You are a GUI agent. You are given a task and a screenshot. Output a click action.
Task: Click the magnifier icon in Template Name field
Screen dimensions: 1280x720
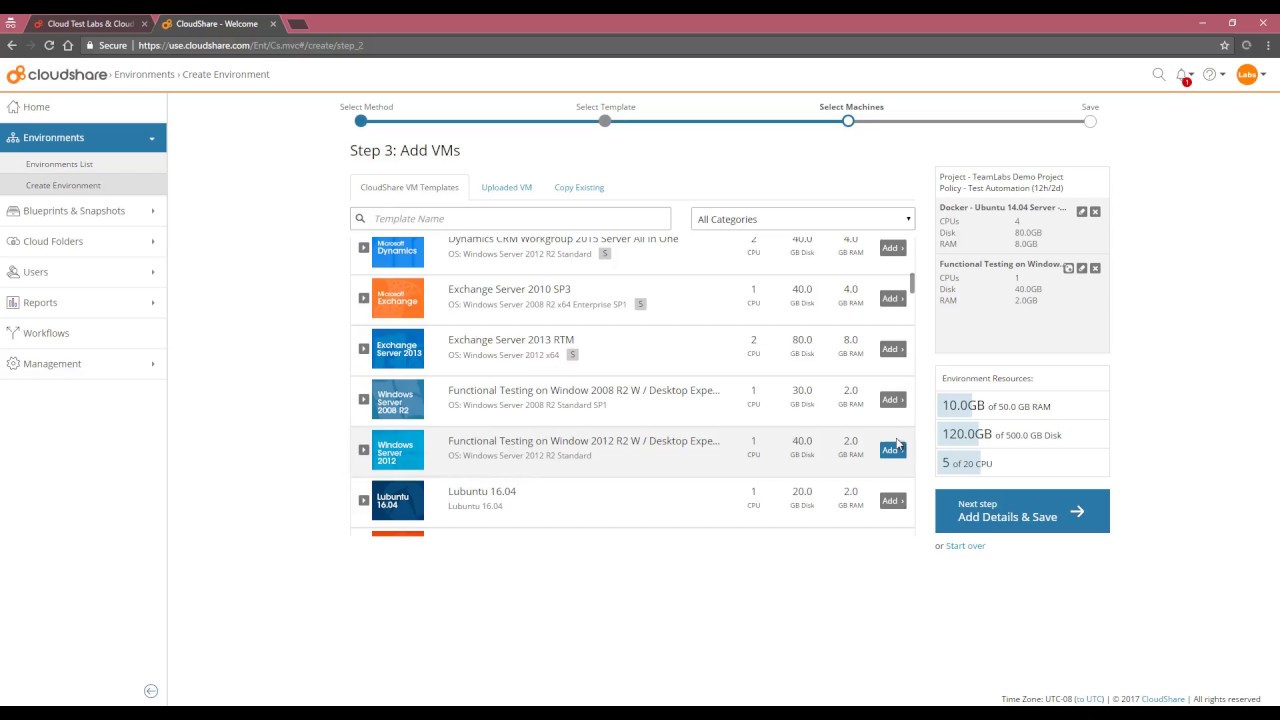(x=360, y=218)
